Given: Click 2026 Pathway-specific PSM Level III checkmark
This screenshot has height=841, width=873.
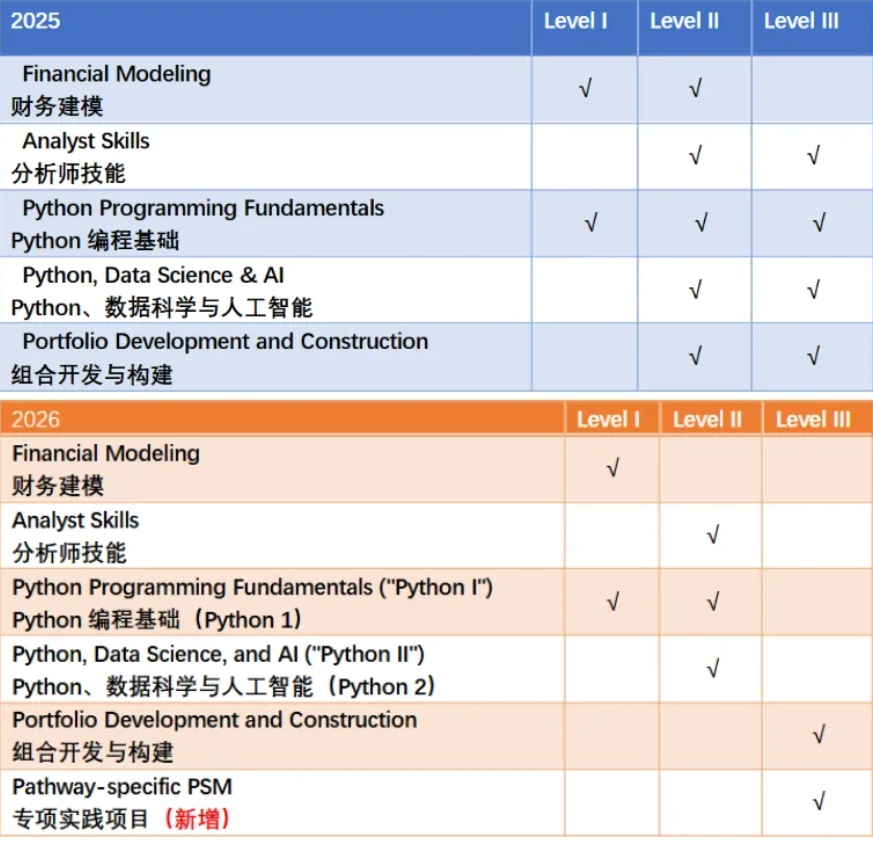Looking at the screenshot, I should tap(819, 801).
